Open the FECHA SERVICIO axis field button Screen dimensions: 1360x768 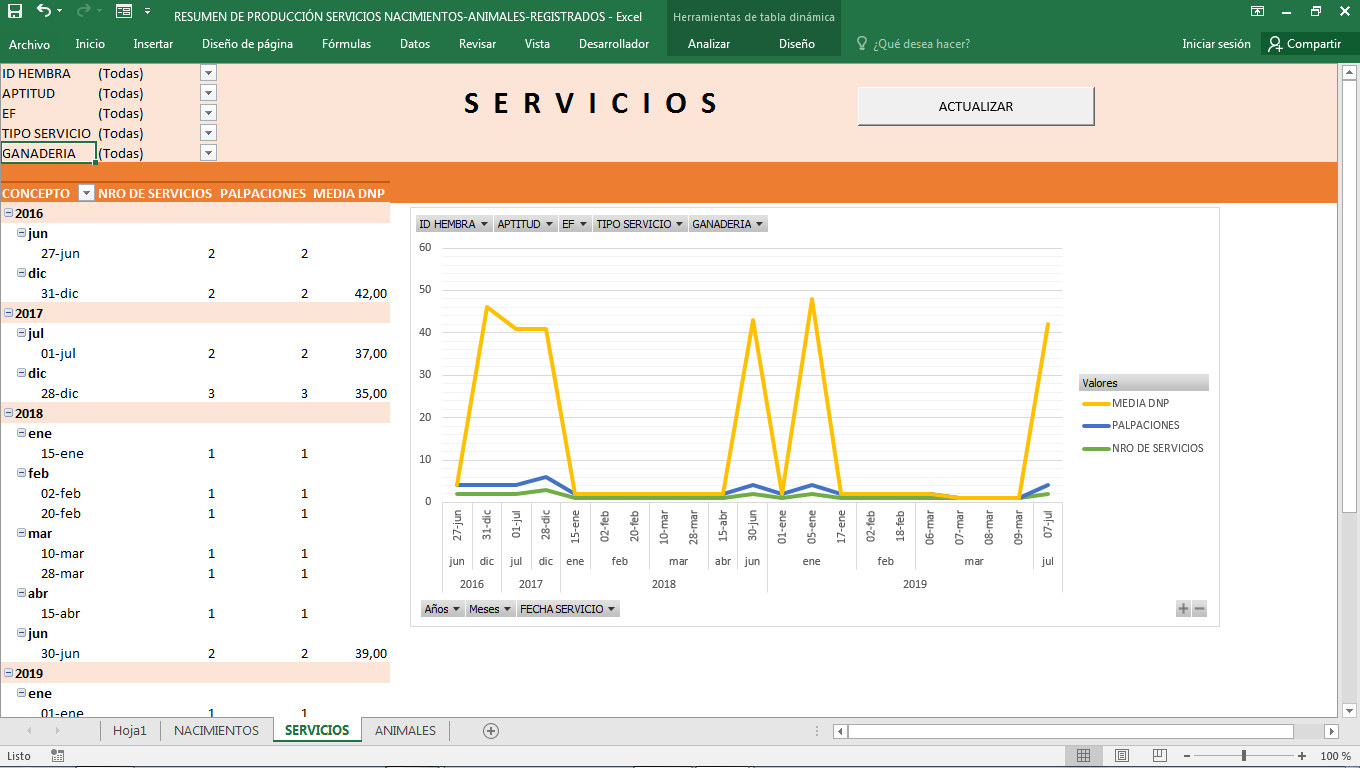point(568,608)
